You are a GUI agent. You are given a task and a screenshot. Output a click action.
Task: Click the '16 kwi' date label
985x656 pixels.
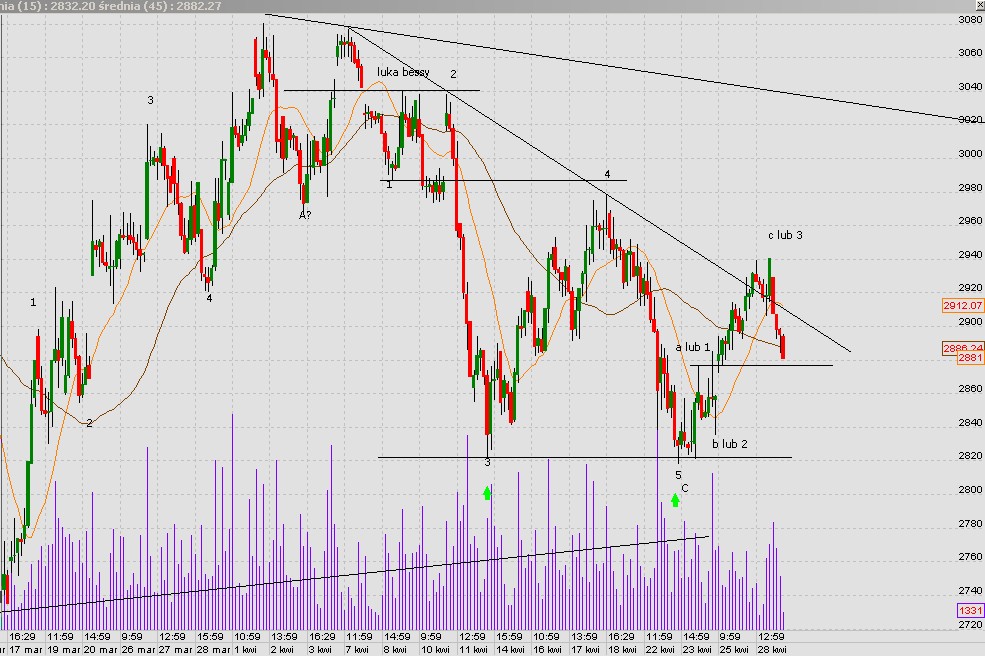coord(547,650)
